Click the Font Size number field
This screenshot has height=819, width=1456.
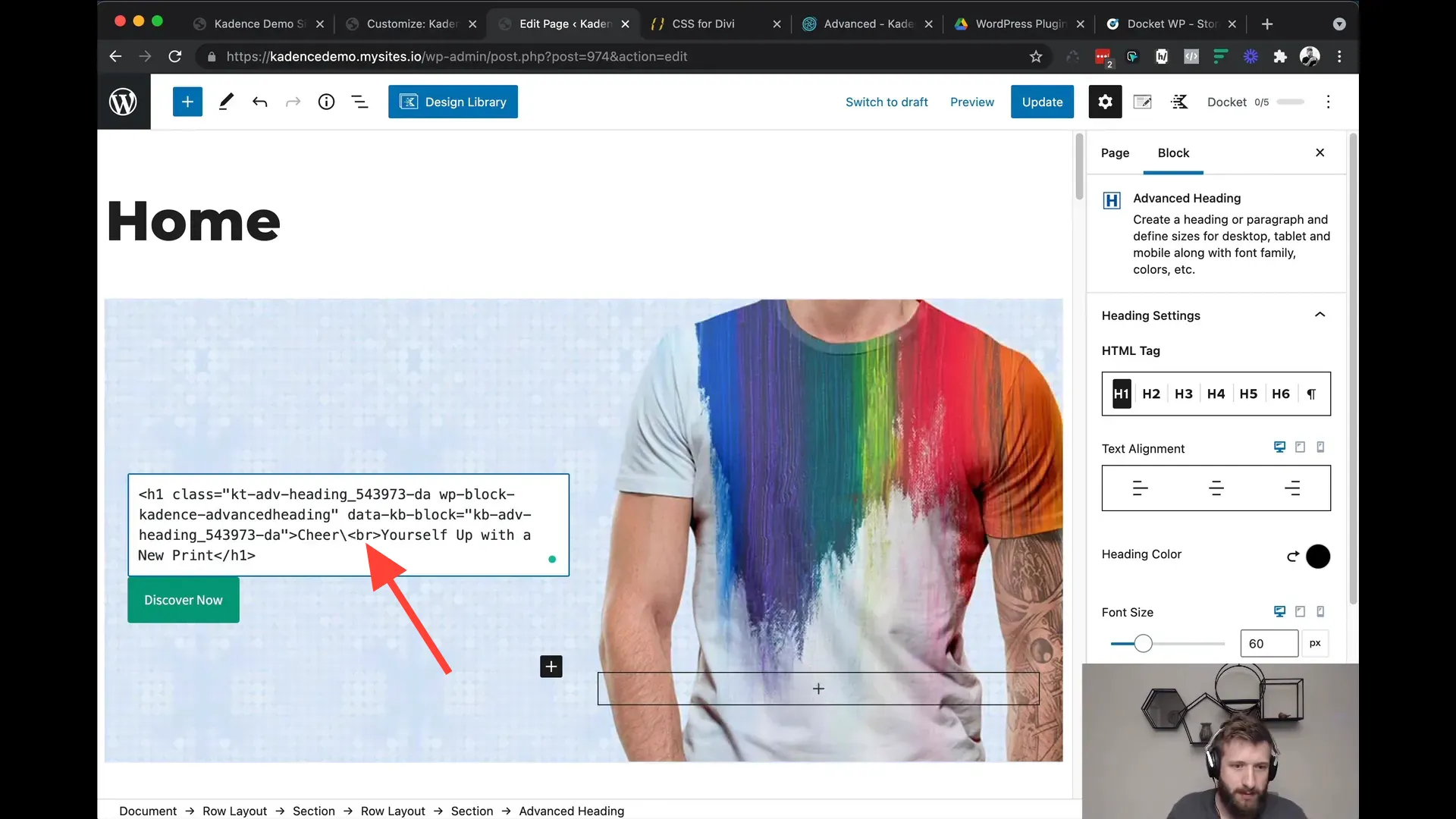click(1268, 643)
